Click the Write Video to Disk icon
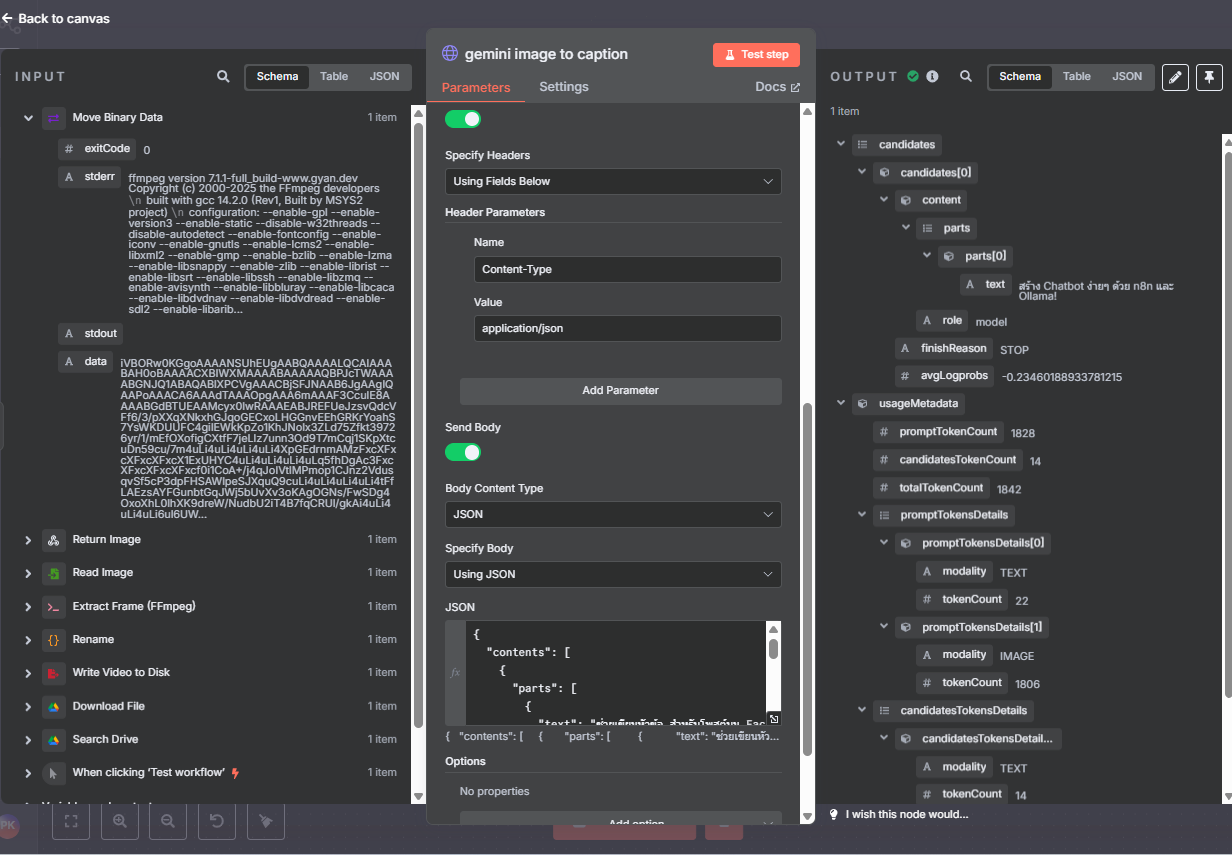This screenshot has height=855, width=1232. click(54, 673)
